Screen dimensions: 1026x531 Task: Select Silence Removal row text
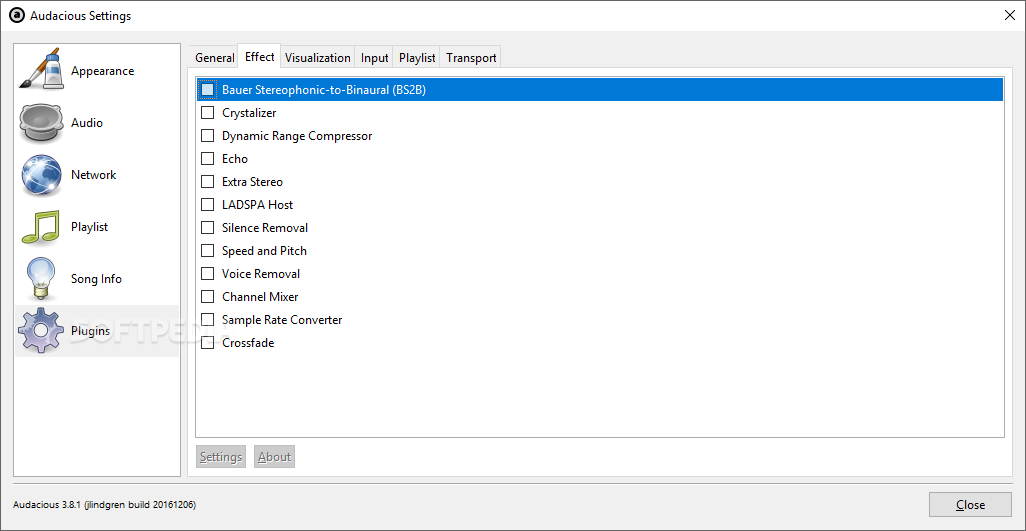(265, 228)
